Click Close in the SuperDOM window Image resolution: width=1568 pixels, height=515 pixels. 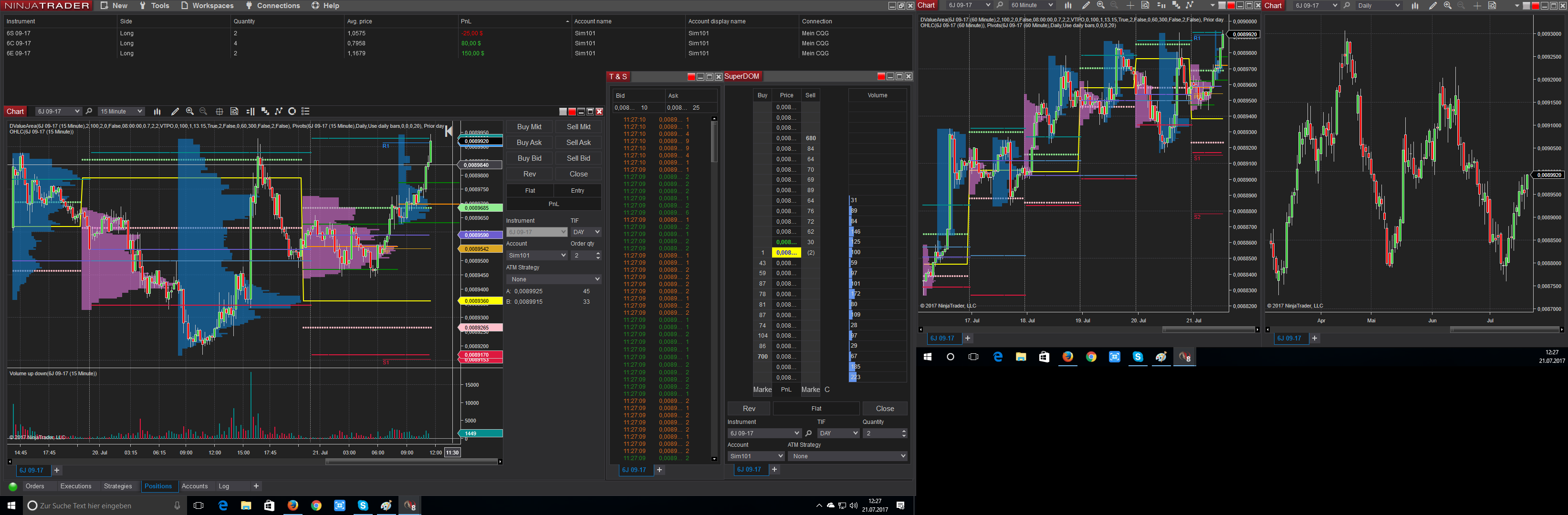pyautogui.click(x=884, y=409)
